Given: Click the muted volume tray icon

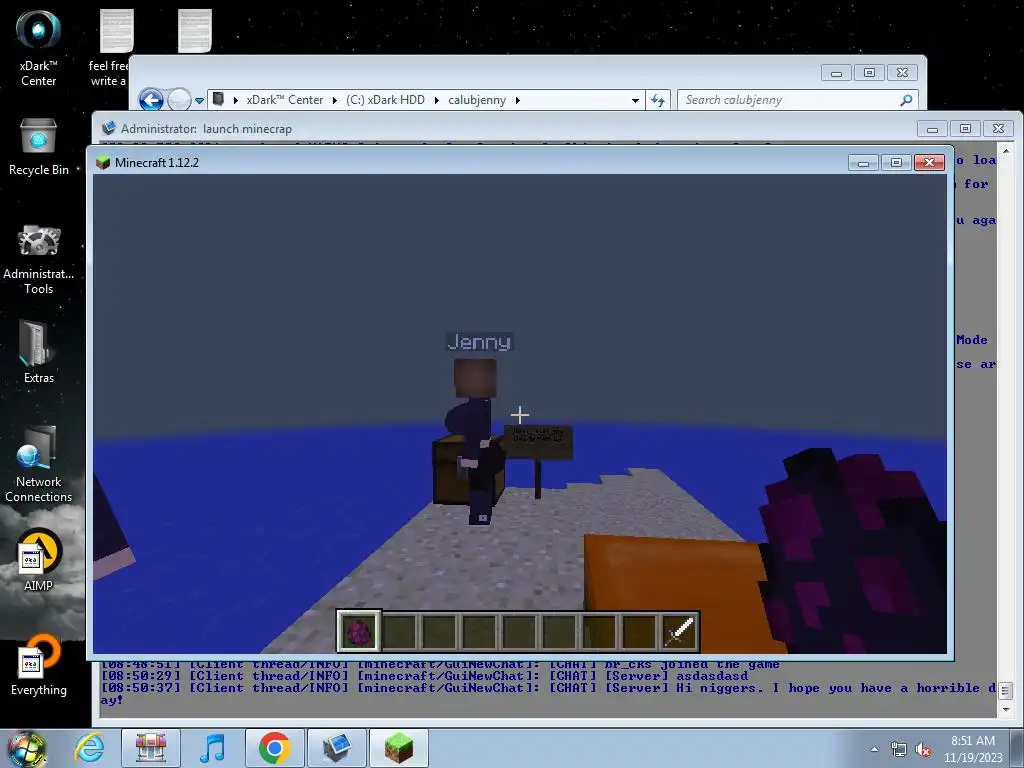Looking at the screenshot, I should click(x=923, y=749).
